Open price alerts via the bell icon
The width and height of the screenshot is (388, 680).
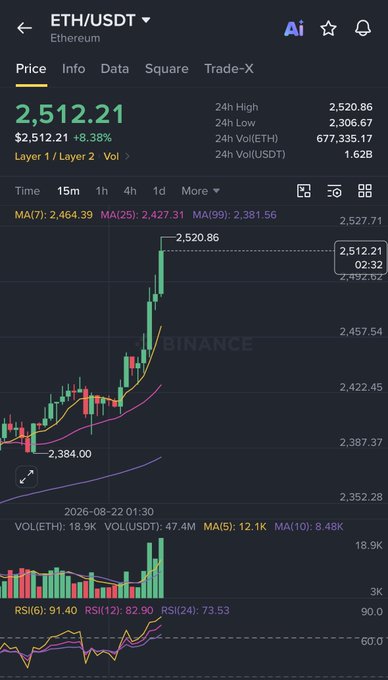363,29
